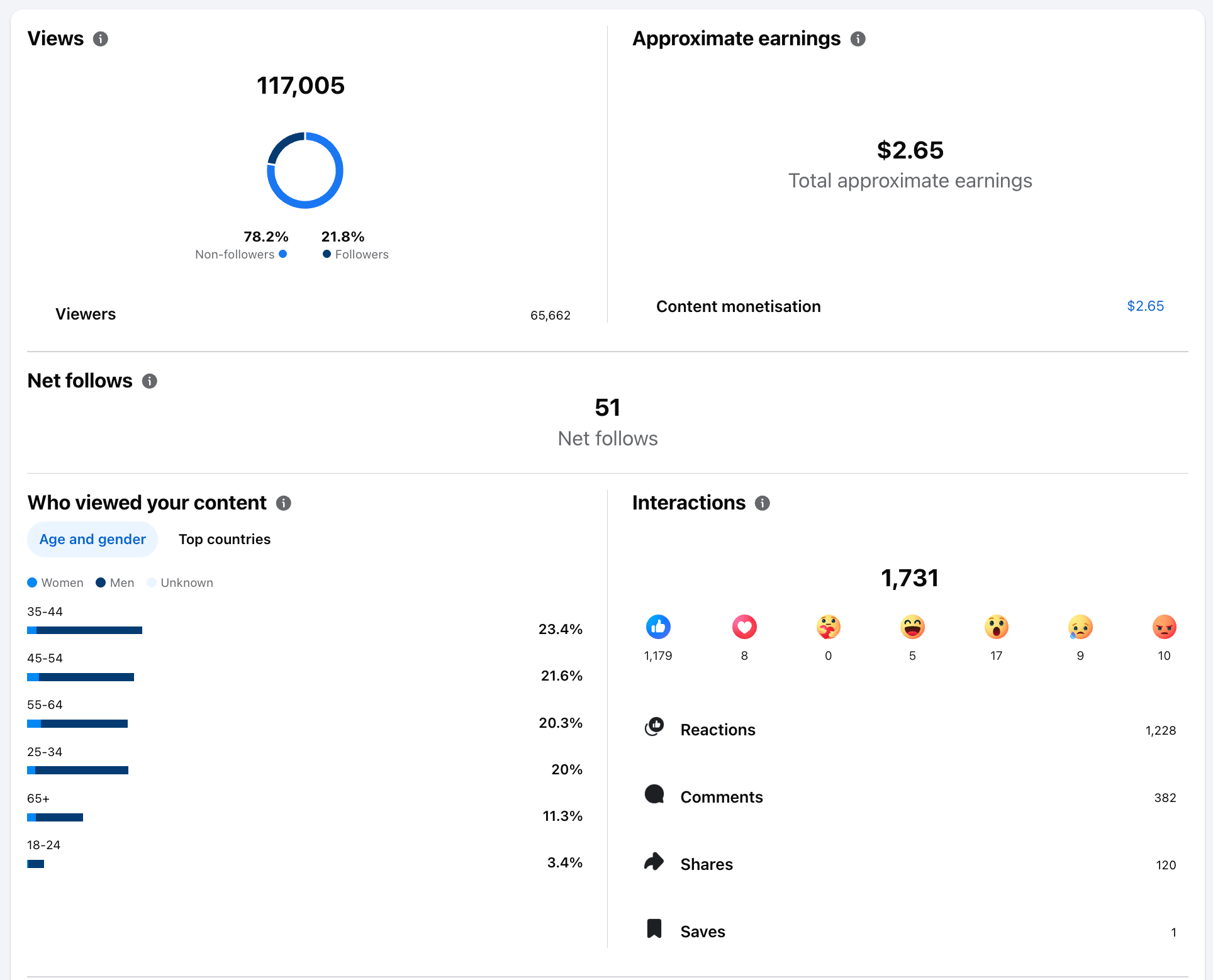The width and height of the screenshot is (1213, 980).
Task: Click the Shares arrow icon
Action: click(654, 862)
